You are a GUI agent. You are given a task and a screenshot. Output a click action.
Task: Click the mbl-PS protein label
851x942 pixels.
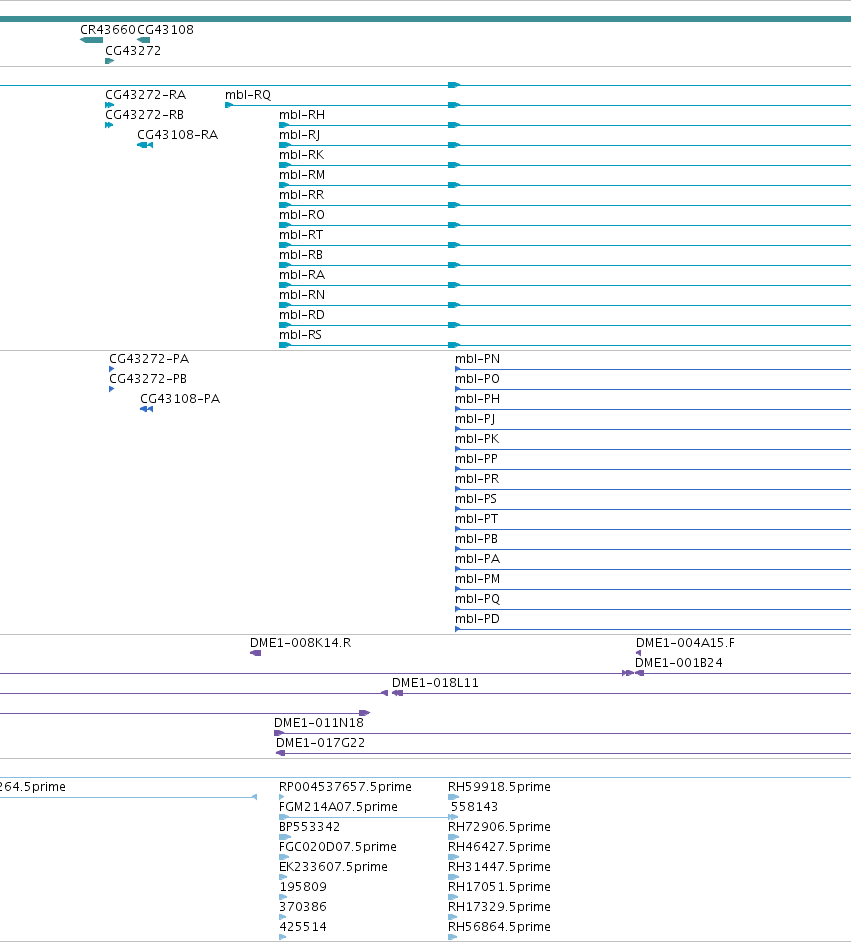476,499
